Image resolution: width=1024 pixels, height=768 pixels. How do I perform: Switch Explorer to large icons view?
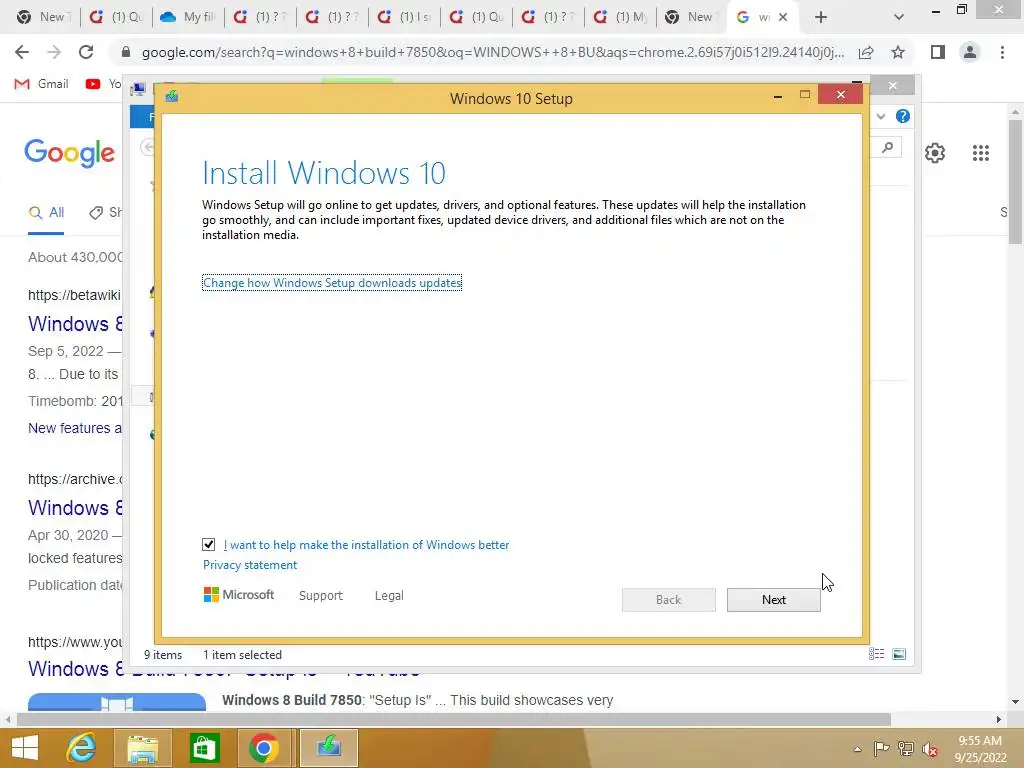[899, 654]
